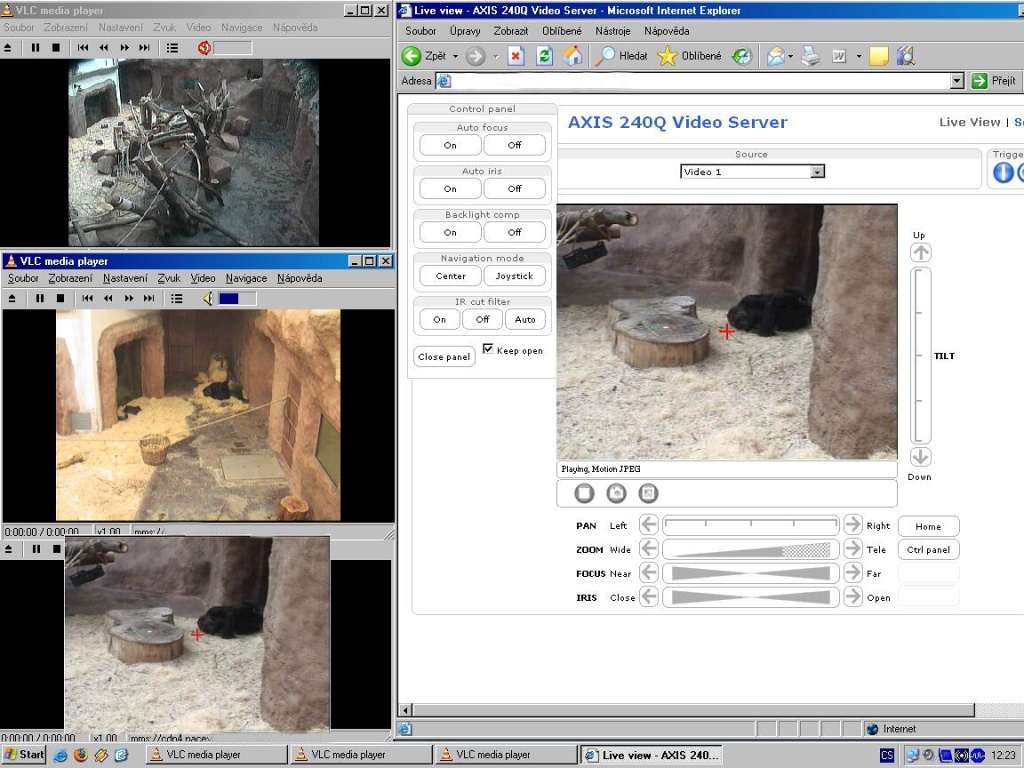
Task: Turn Backlight comp Off
Action: (x=514, y=232)
